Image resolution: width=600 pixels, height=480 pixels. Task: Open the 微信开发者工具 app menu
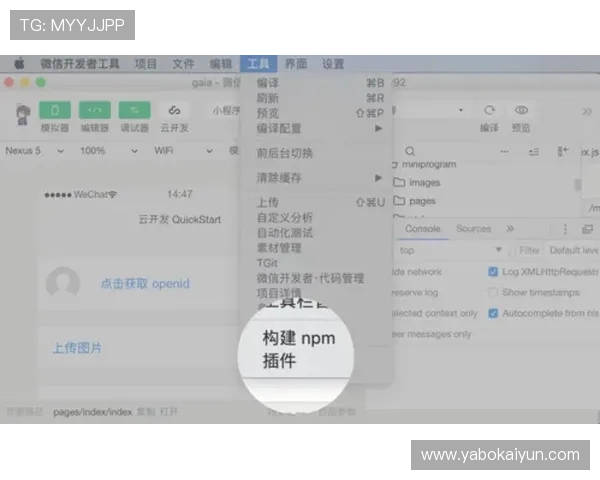click(80, 64)
